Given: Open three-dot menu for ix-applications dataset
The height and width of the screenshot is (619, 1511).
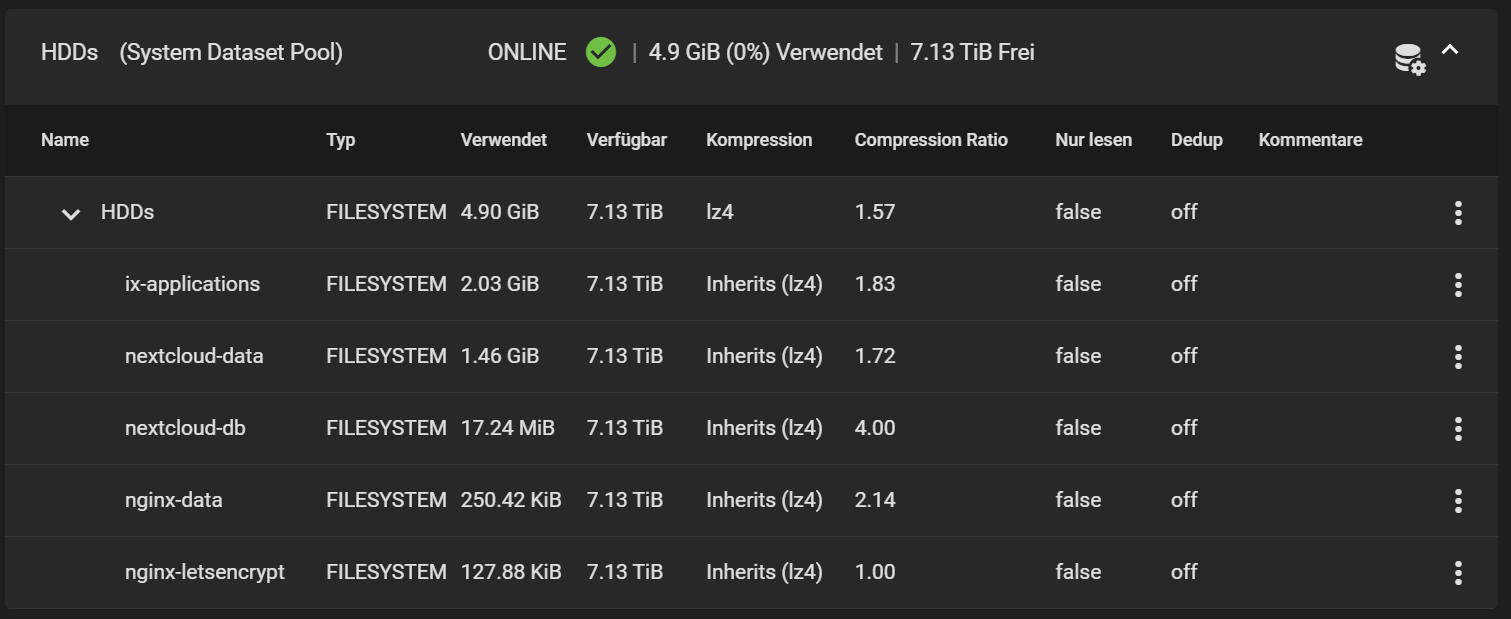Looking at the screenshot, I should pyautogui.click(x=1458, y=284).
